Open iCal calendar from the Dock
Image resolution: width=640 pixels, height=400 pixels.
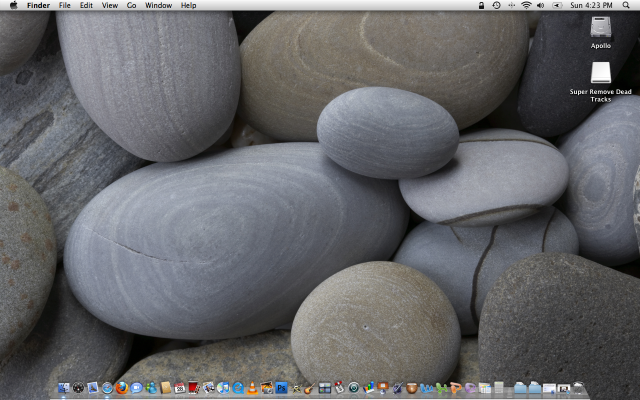[x=180, y=388]
